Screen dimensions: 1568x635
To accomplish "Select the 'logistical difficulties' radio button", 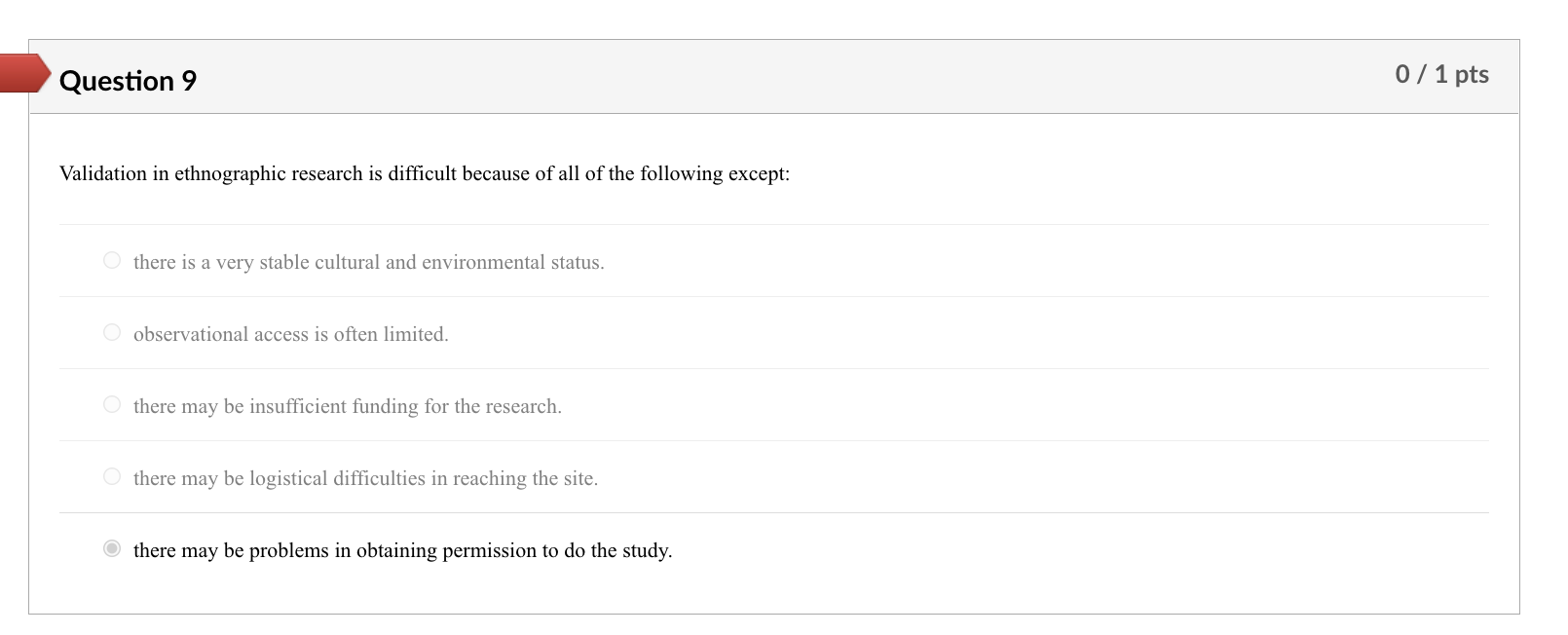I will [112, 476].
